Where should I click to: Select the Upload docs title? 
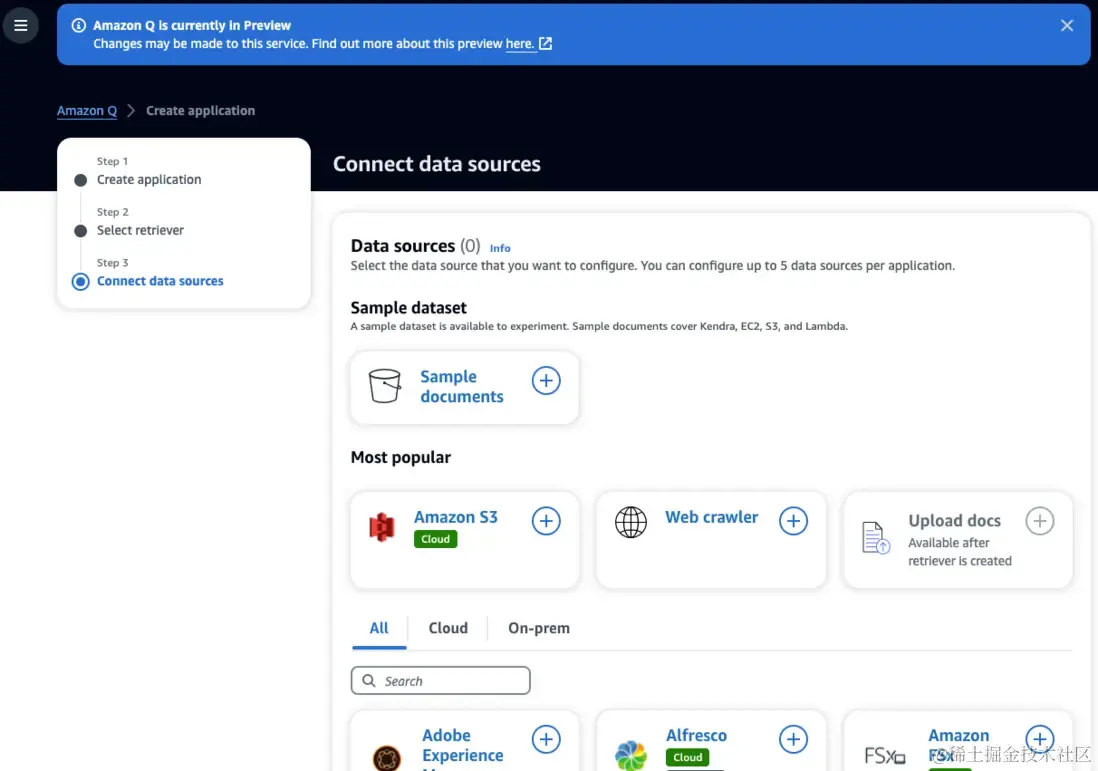[x=954, y=521]
